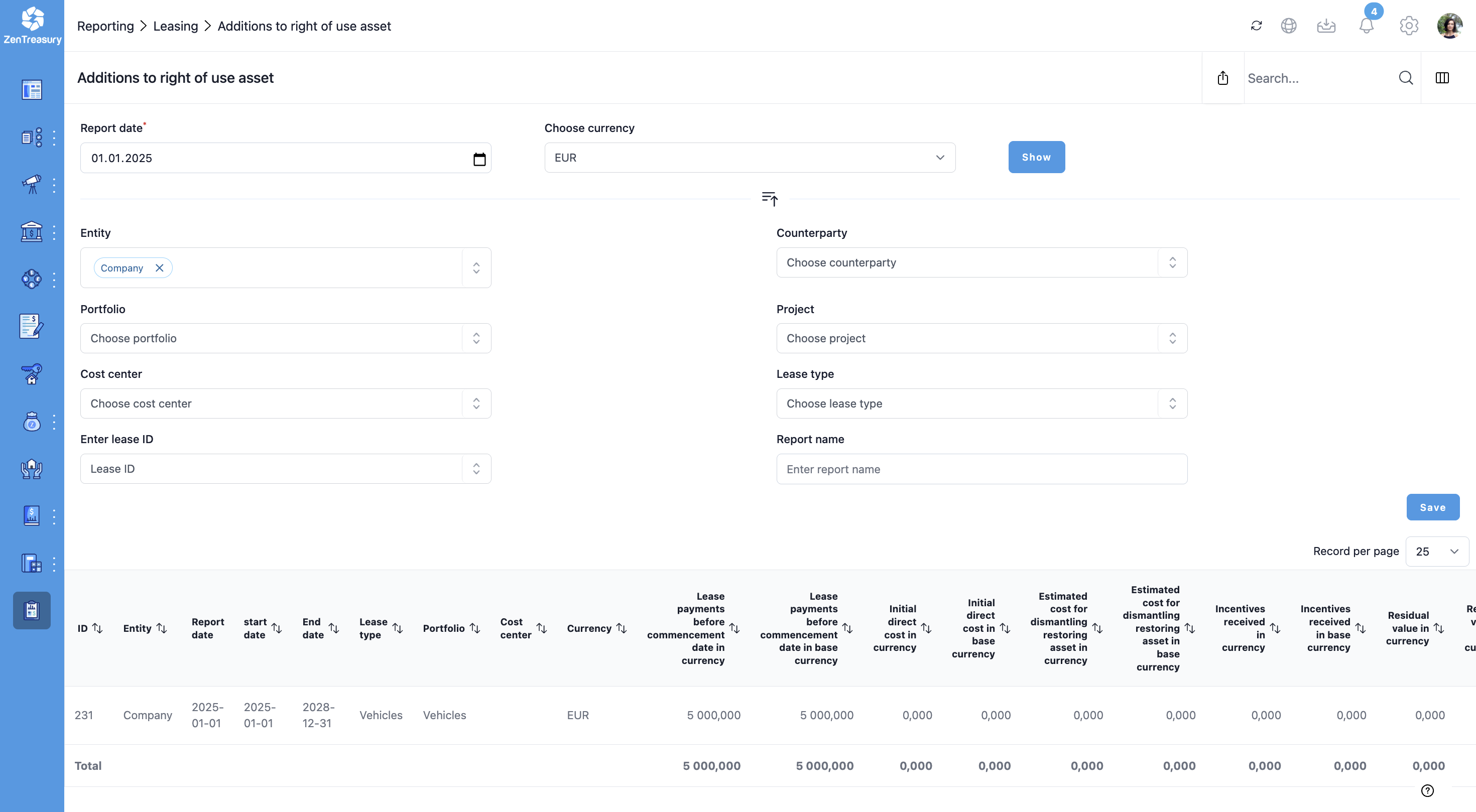Viewport: 1476px width, 812px height.
Task: Sort table by ID column
Action: click(x=97, y=628)
